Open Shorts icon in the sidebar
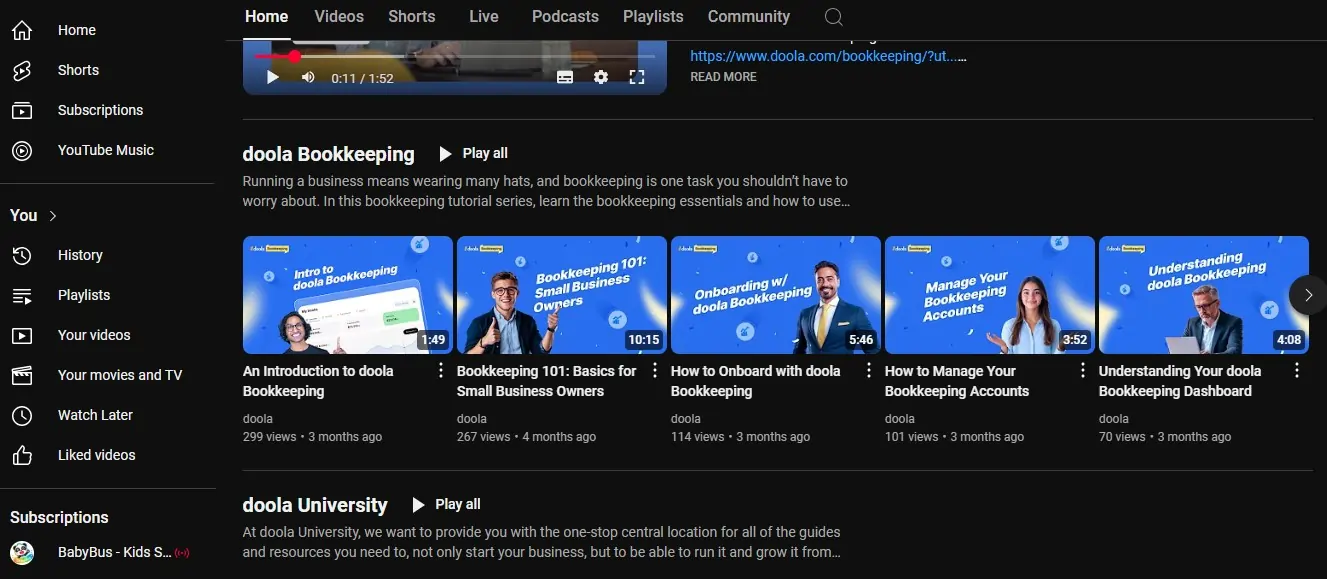Viewport: 1327px width, 579px height. tap(22, 70)
